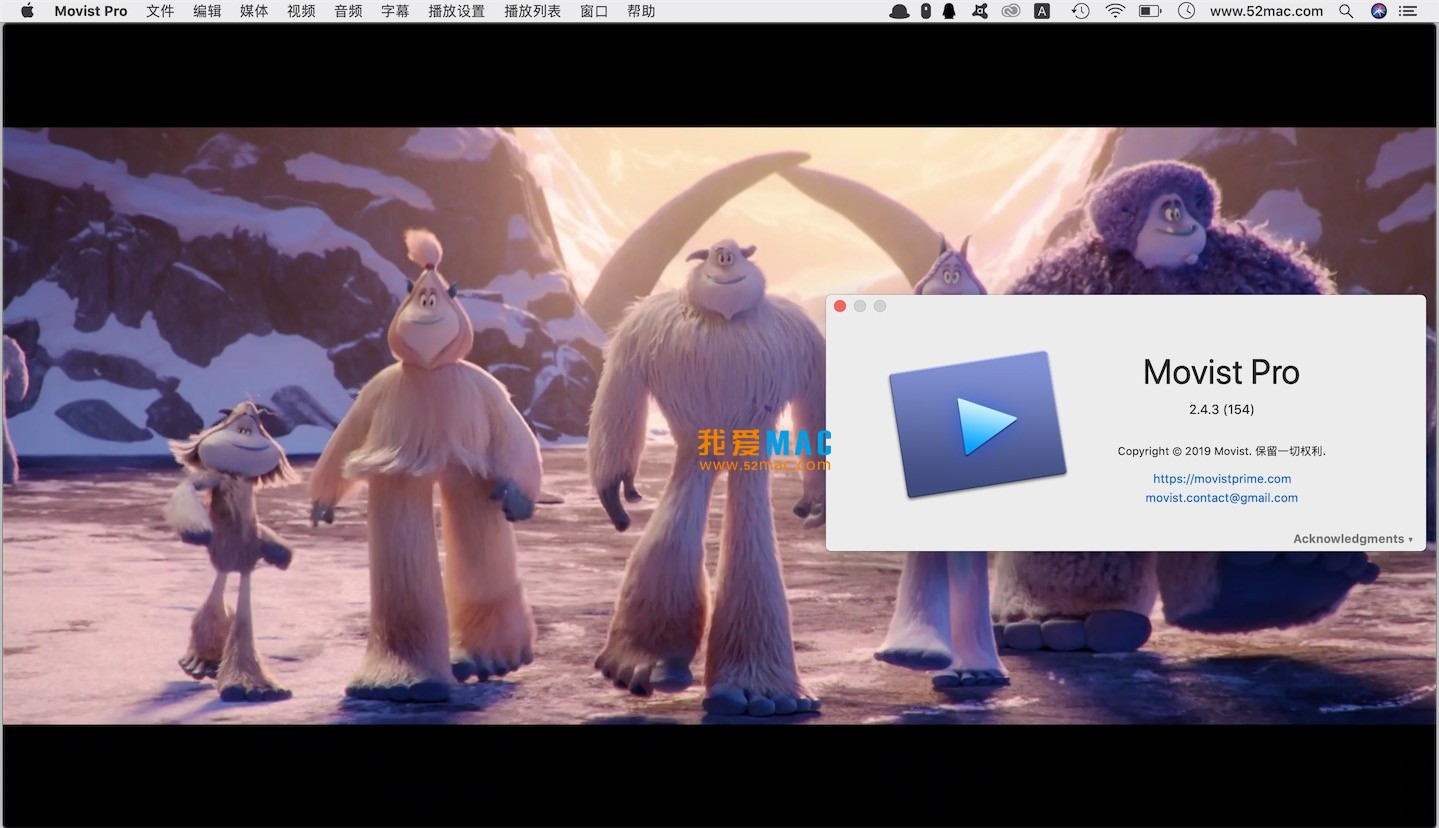1439x828 pixels.
Task: Open the 字幕 menu
Action: pyautogui.click(x=395, y=11)
